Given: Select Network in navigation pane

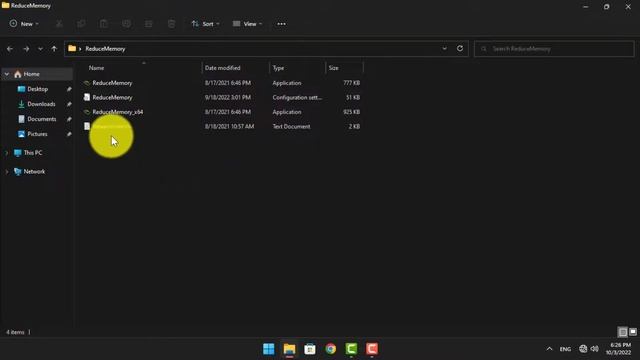Looking at the screenshot, I should (x=34, y=172).
